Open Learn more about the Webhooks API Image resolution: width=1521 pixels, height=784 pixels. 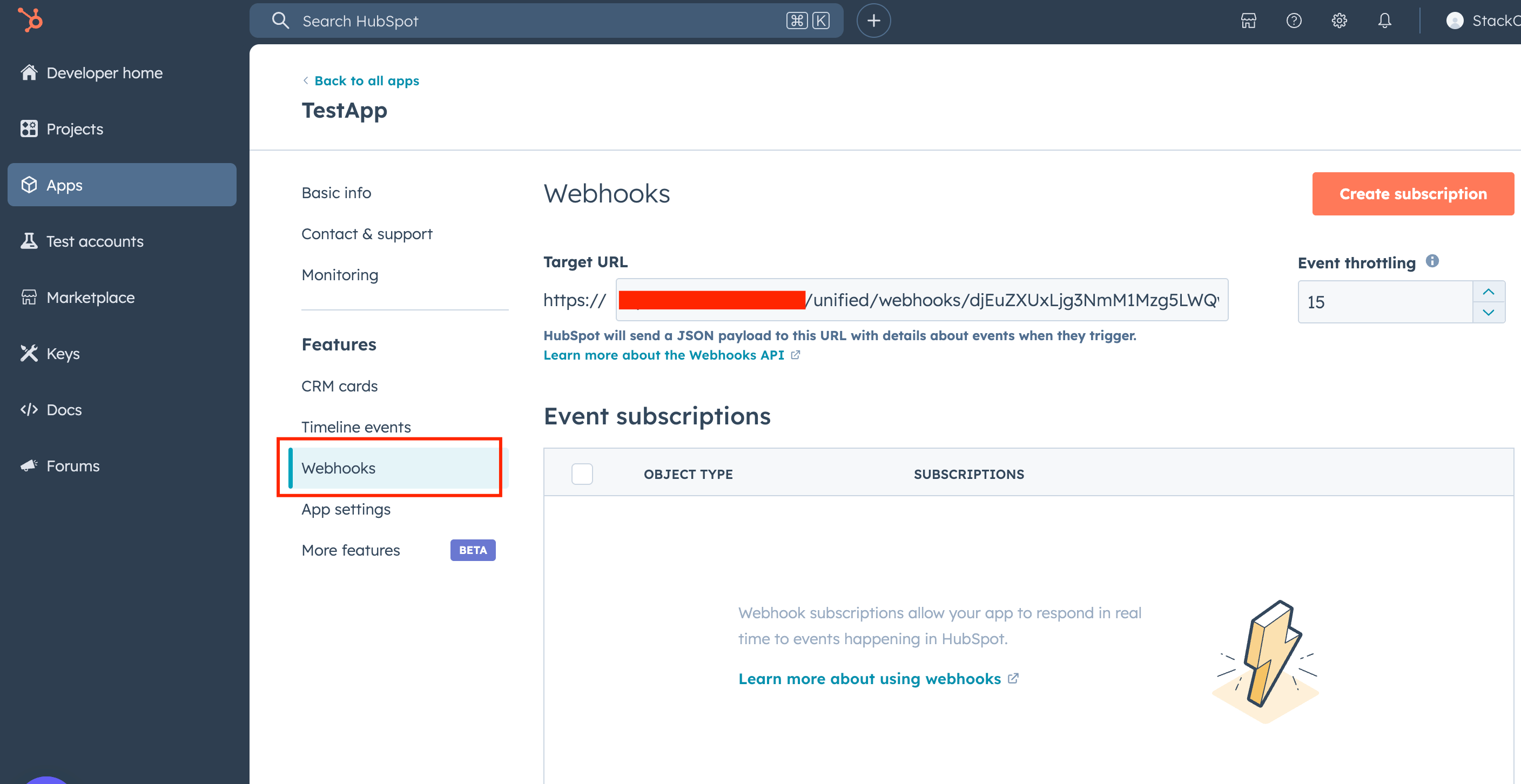663,355
